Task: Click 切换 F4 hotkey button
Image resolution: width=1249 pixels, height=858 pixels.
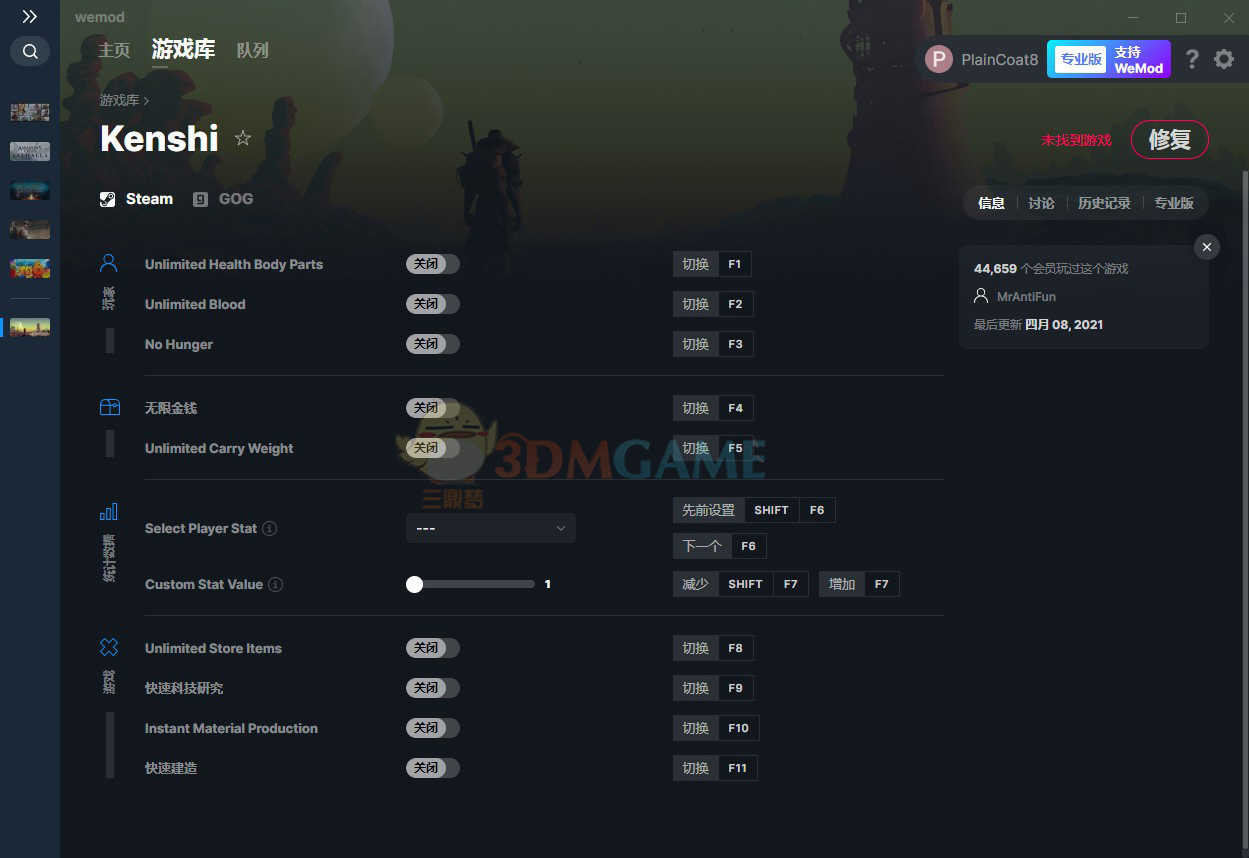Action: pos(713,408)
